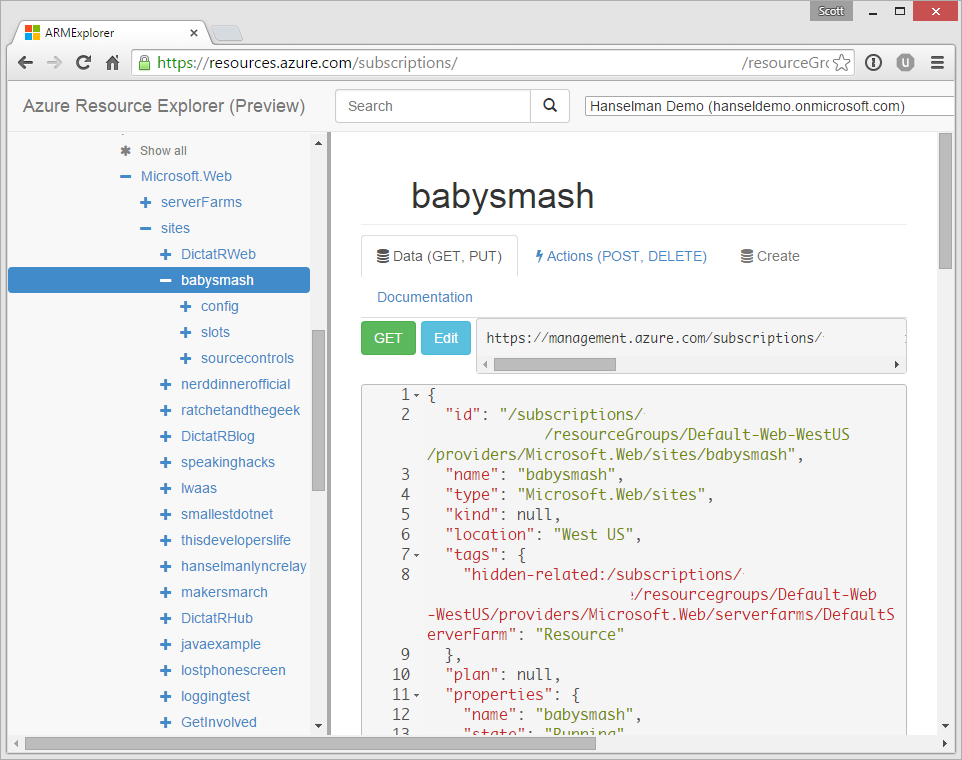
Task: Click the browser forward arrow
Action: pyautogui.click(x=55, y=63)
